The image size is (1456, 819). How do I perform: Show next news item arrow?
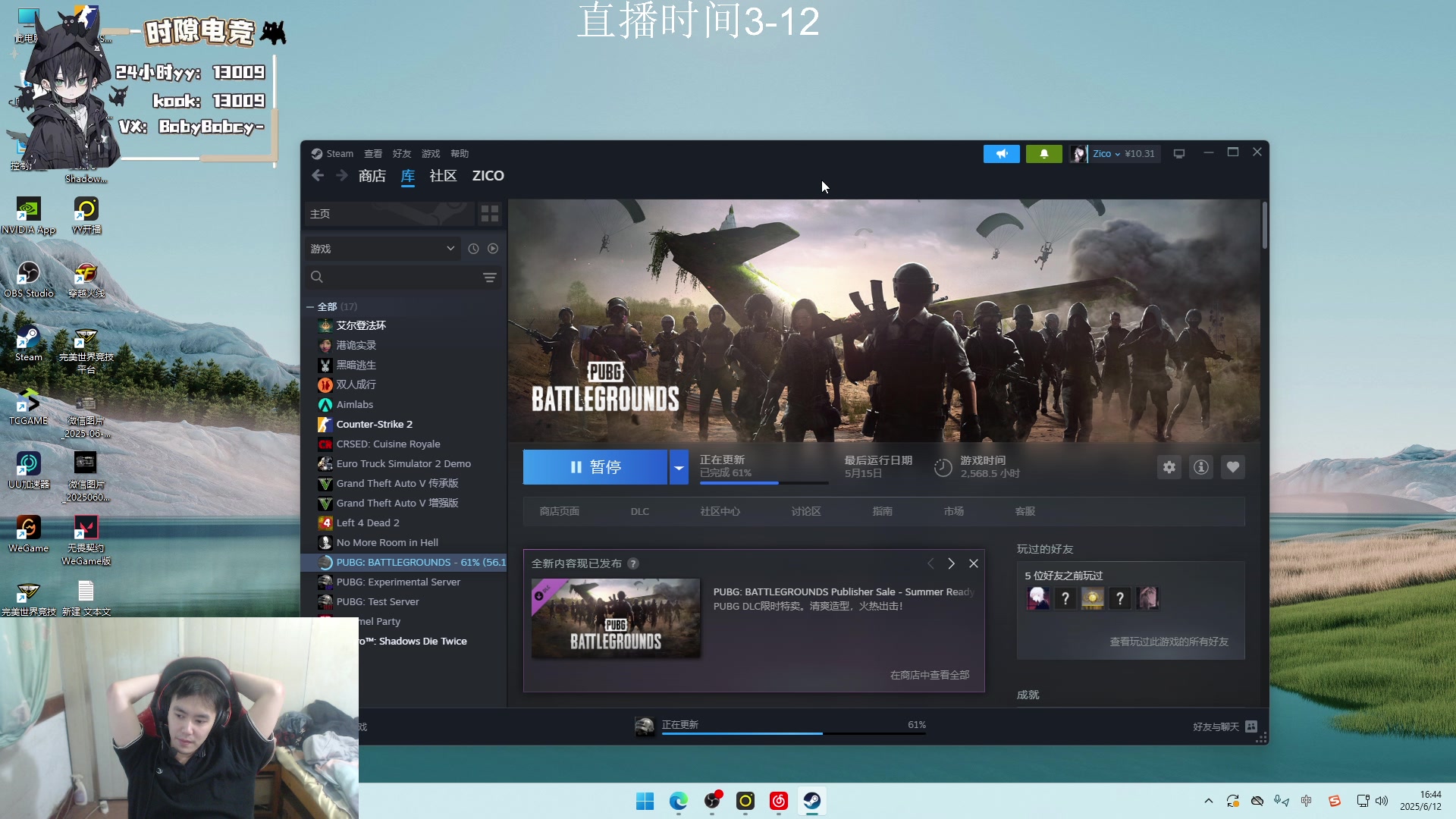(x=951, y=563)
